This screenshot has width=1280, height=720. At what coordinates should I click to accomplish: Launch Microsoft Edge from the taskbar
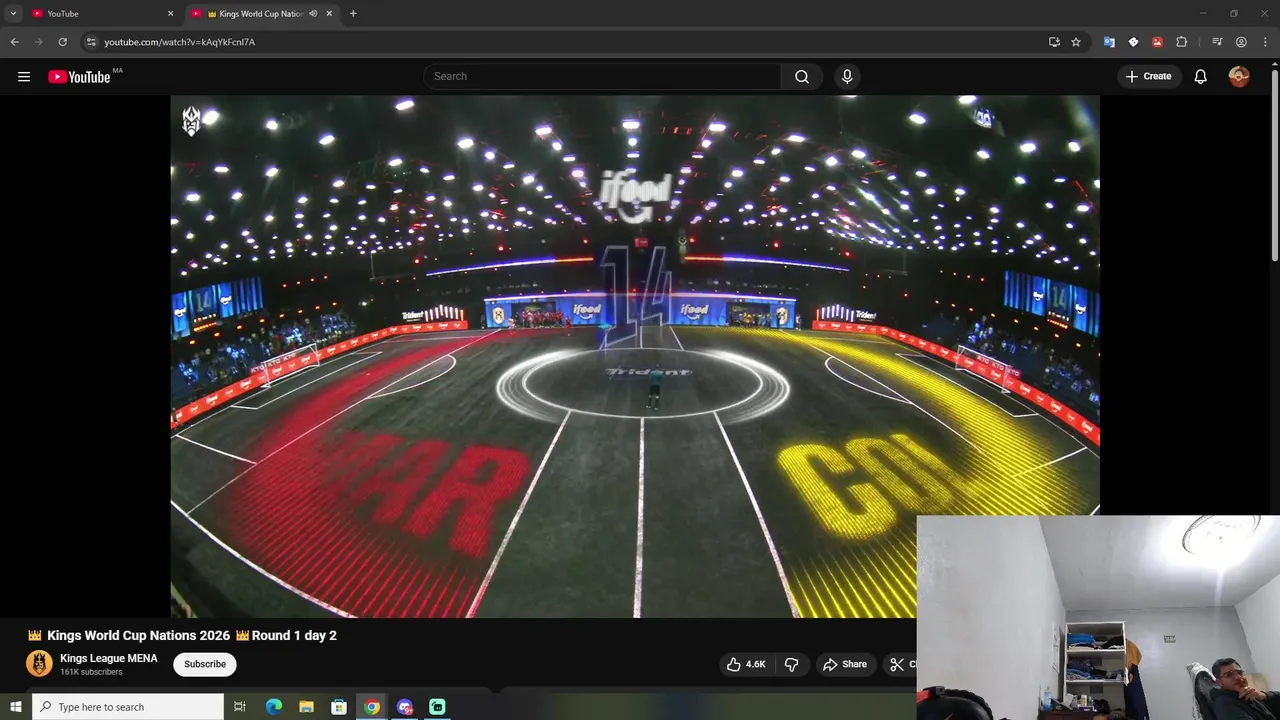point(273,707)
